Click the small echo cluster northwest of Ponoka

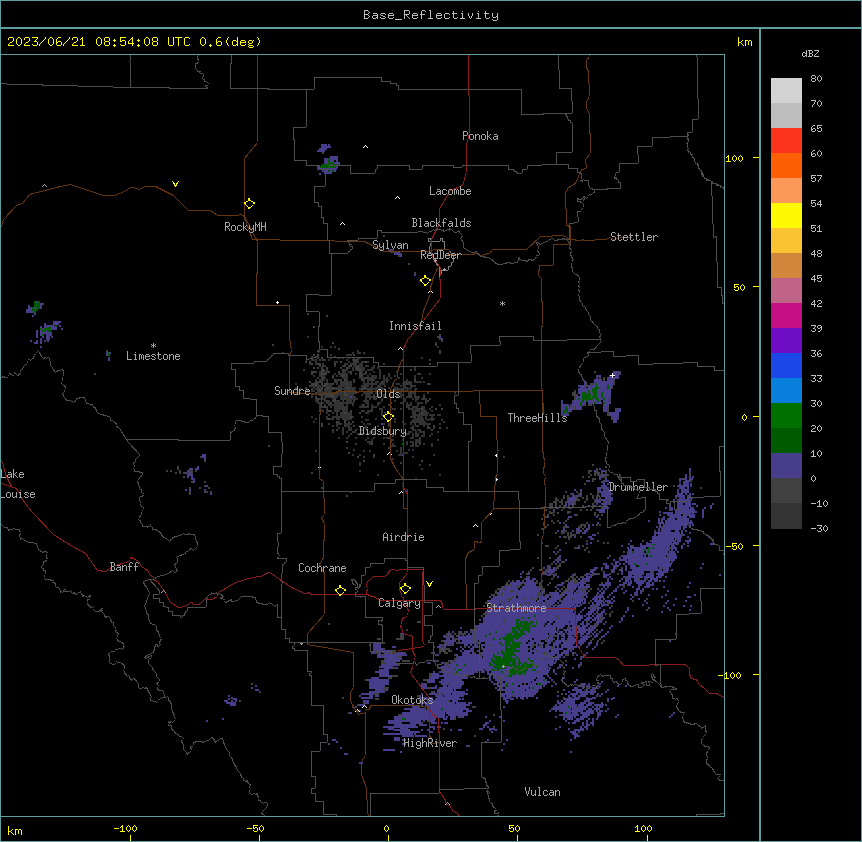(328, 159)
